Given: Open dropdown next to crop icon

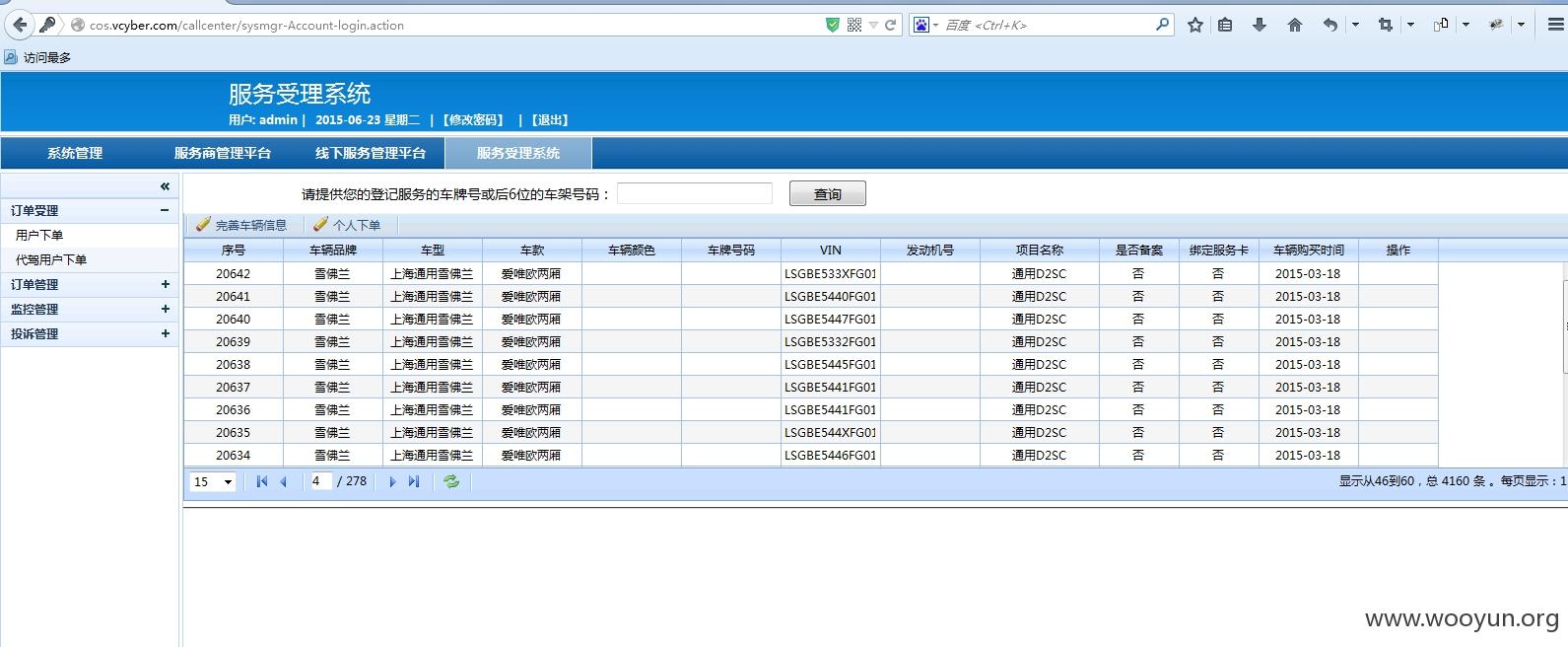Looking at the screenshot, I should (x=1410, y=25).
